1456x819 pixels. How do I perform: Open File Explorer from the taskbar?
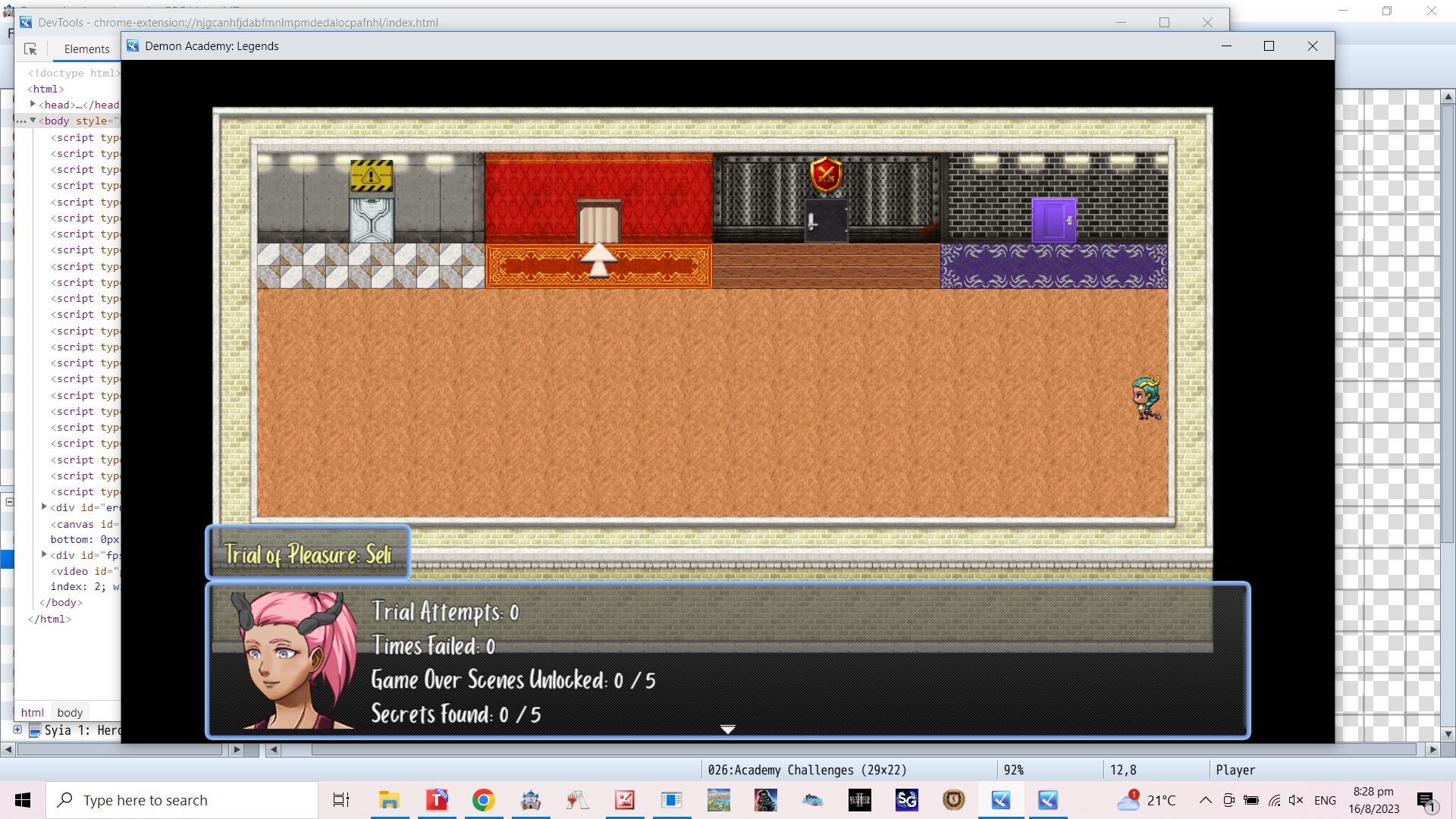point(389,800)
